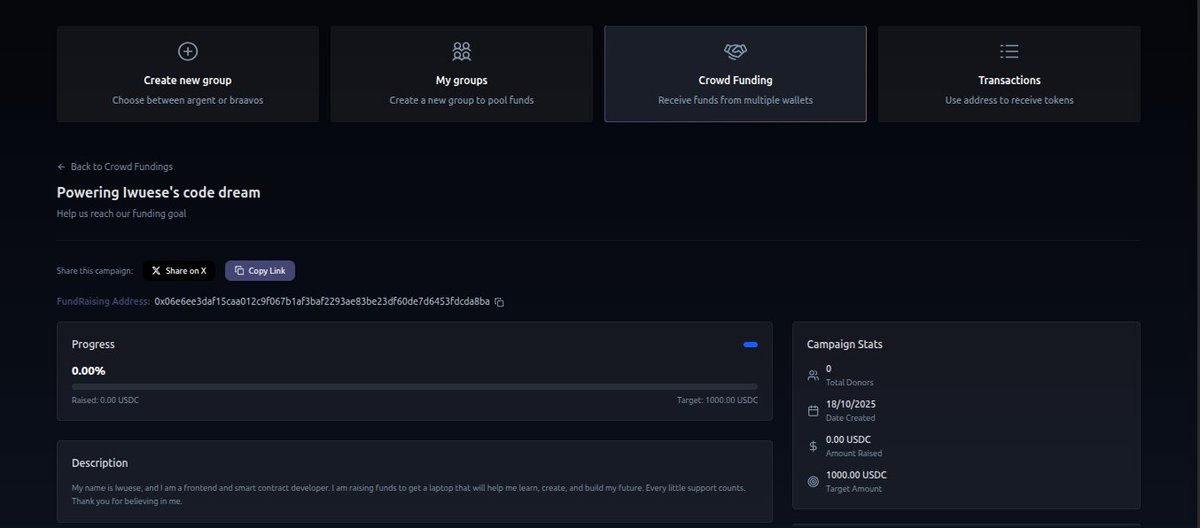Select the Crowd Funding card
The height and width of the screenshot is (528, 1200).
point(735,74)
